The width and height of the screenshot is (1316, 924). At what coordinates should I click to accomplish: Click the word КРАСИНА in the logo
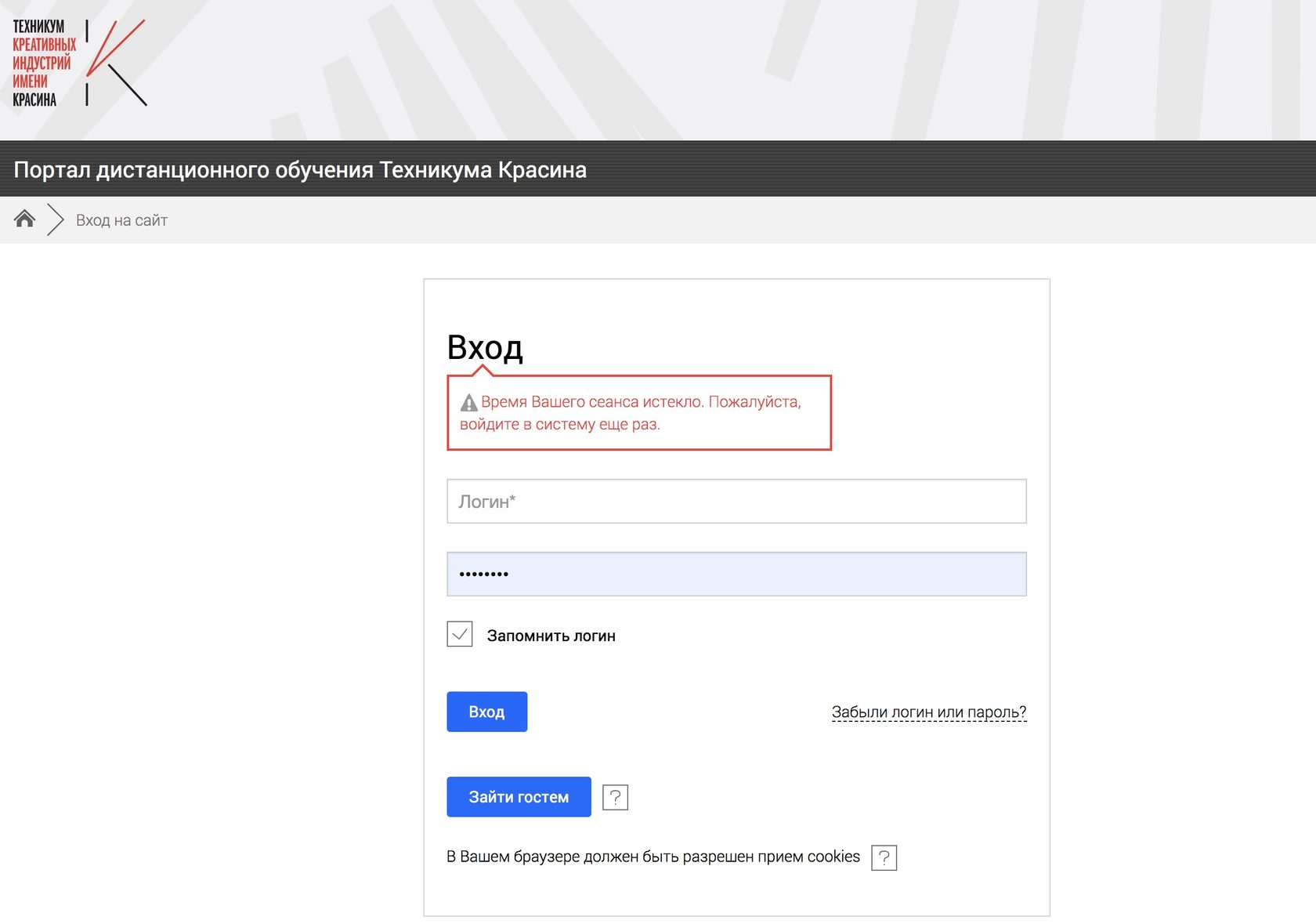[x=34, y=100]
